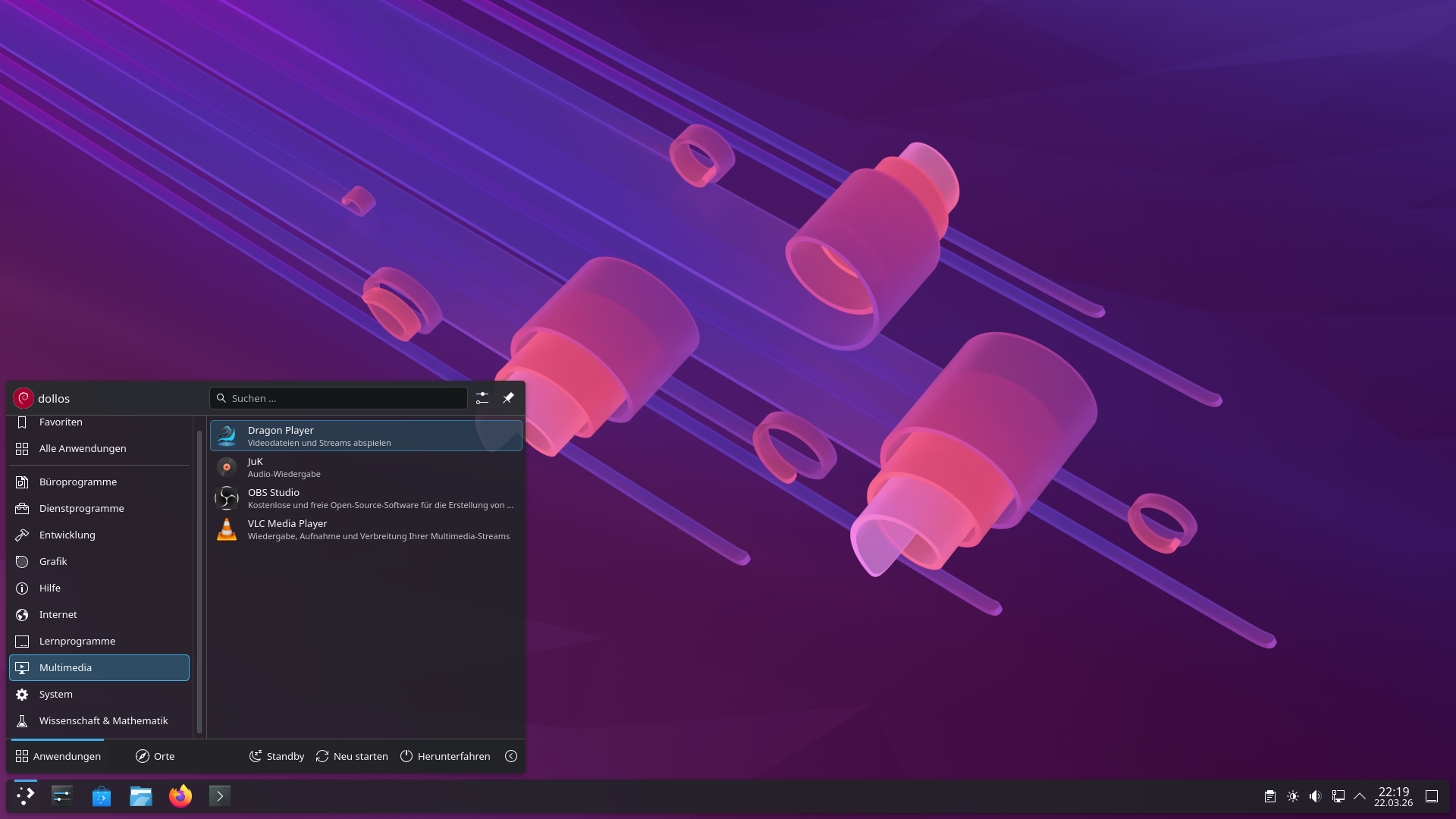The width and height of the screenshot is (1456, 819).
Task: Launch VLC Media Player
Action: (366, 529)
